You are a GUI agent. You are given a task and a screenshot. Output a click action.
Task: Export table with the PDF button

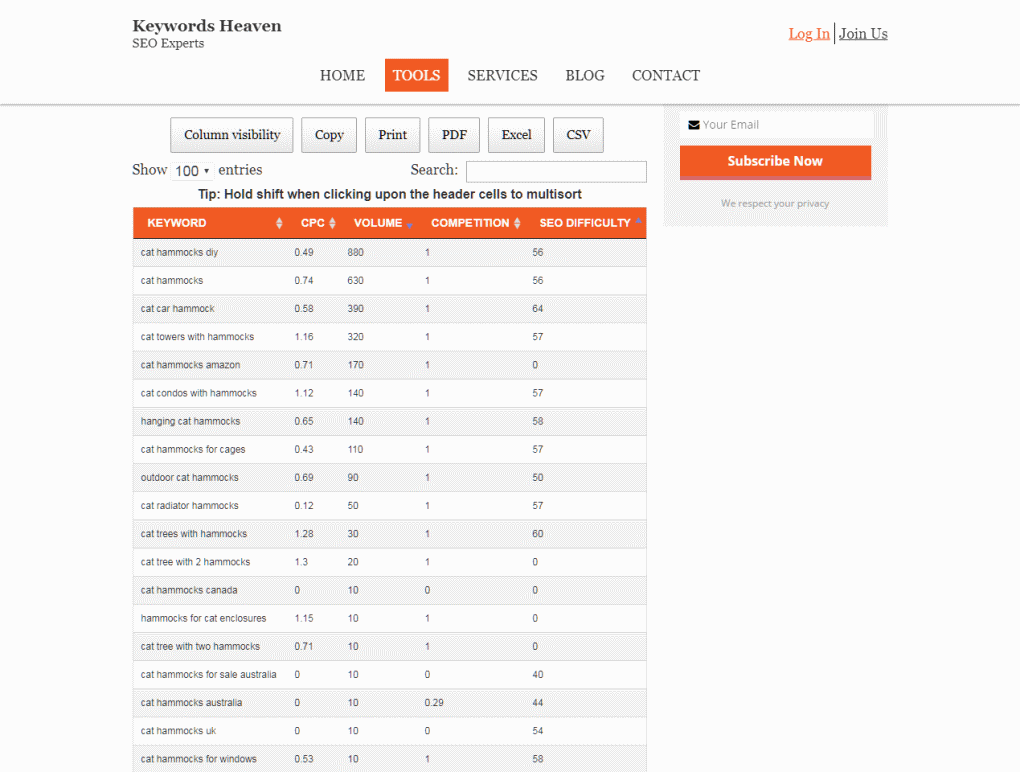click(454, 135)
